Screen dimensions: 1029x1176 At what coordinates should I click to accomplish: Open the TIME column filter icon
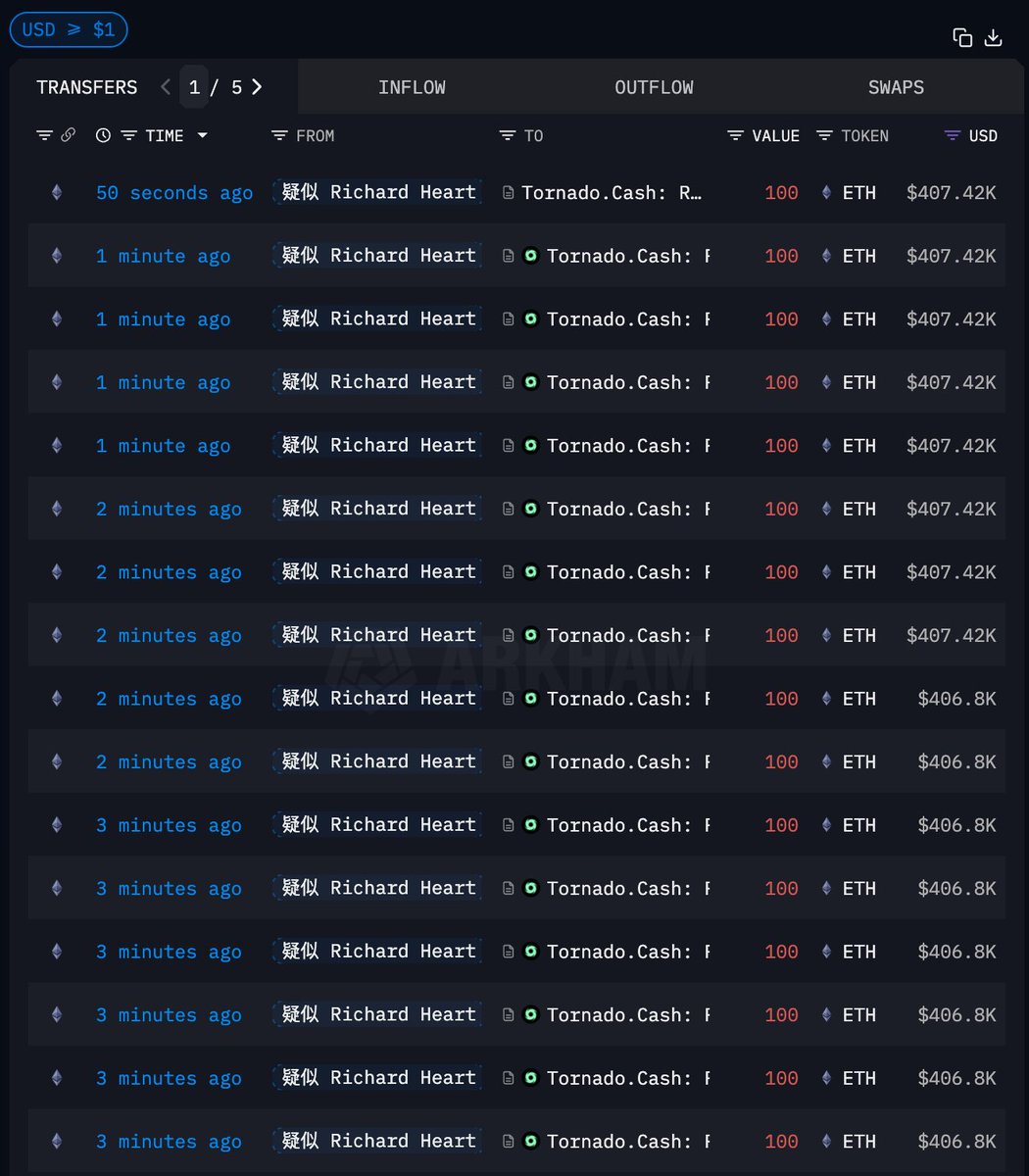tap(128, 135)
